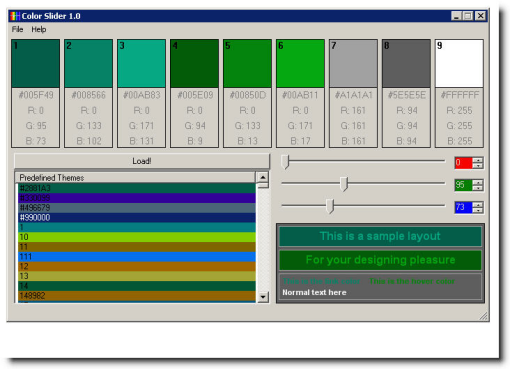The image size is (510, 369).
Task: Select theme 111 in the list
Action: click(137, 256)
